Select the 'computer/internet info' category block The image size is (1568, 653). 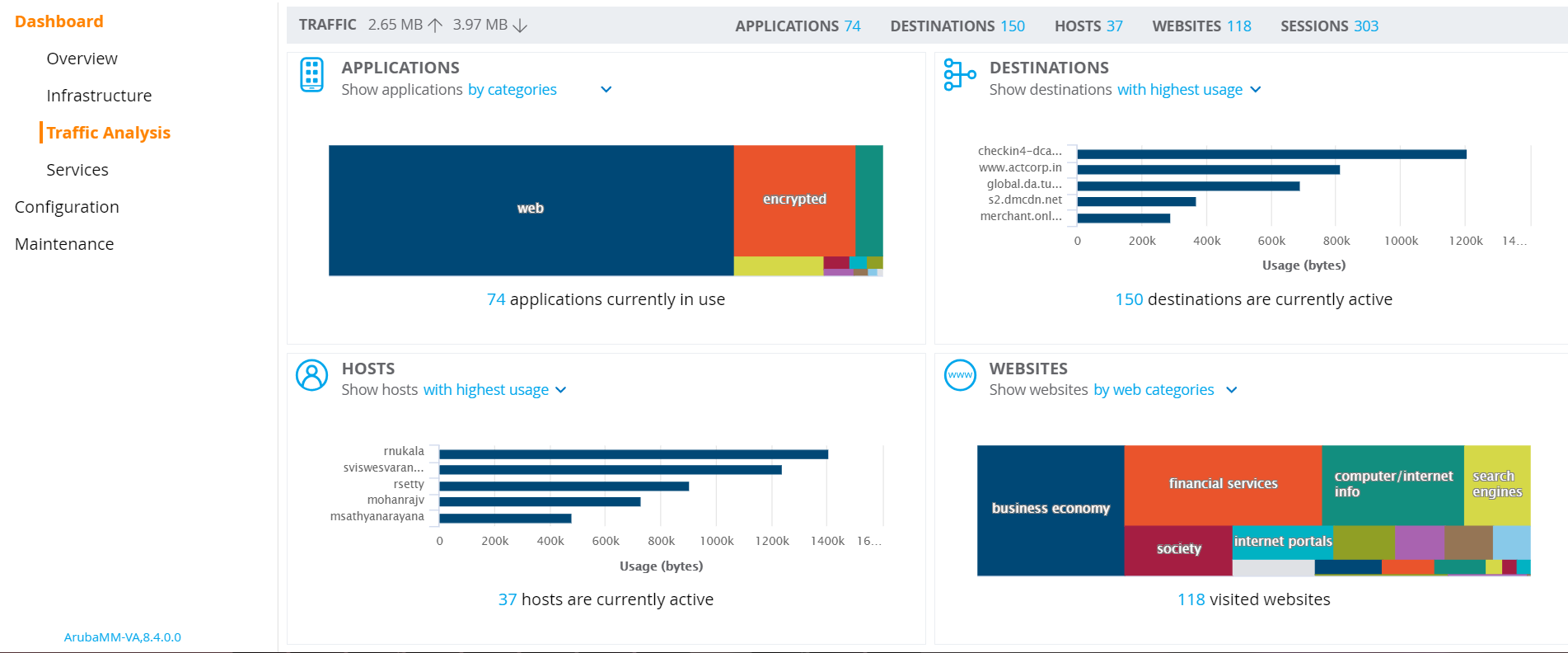(1392, 485)
